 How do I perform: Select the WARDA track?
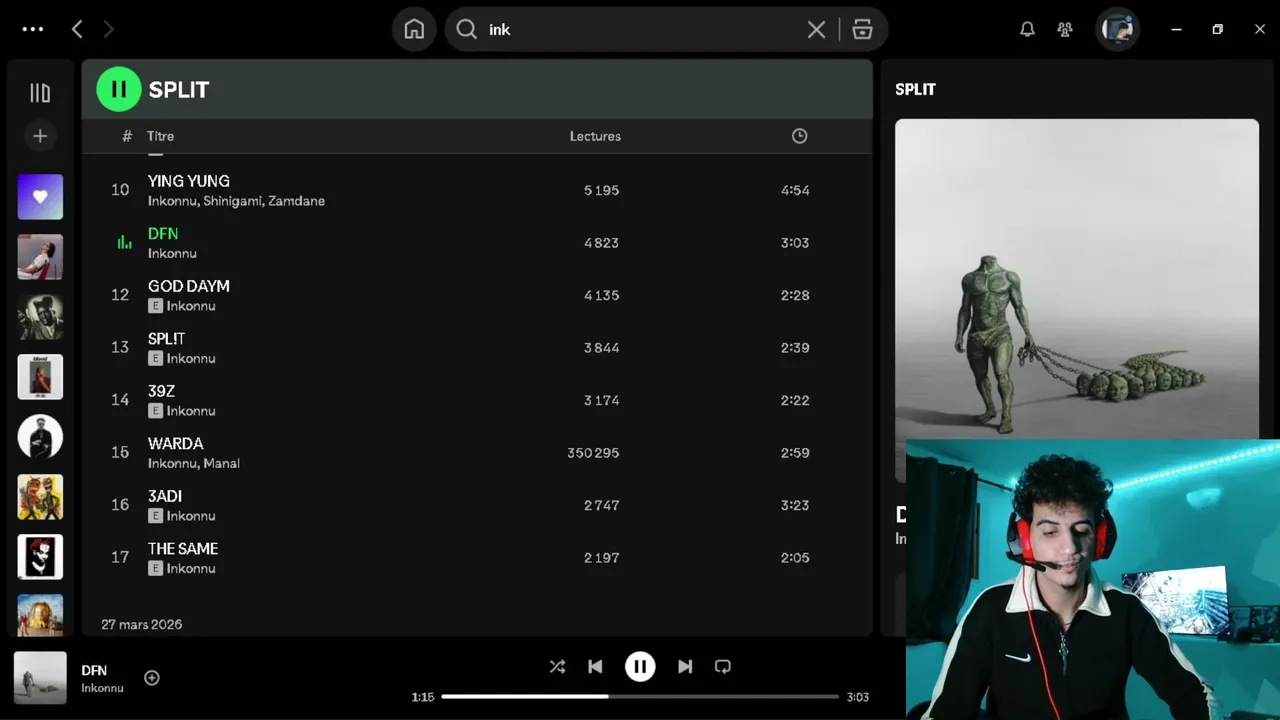pyautogui.click(x=176, y=444)
